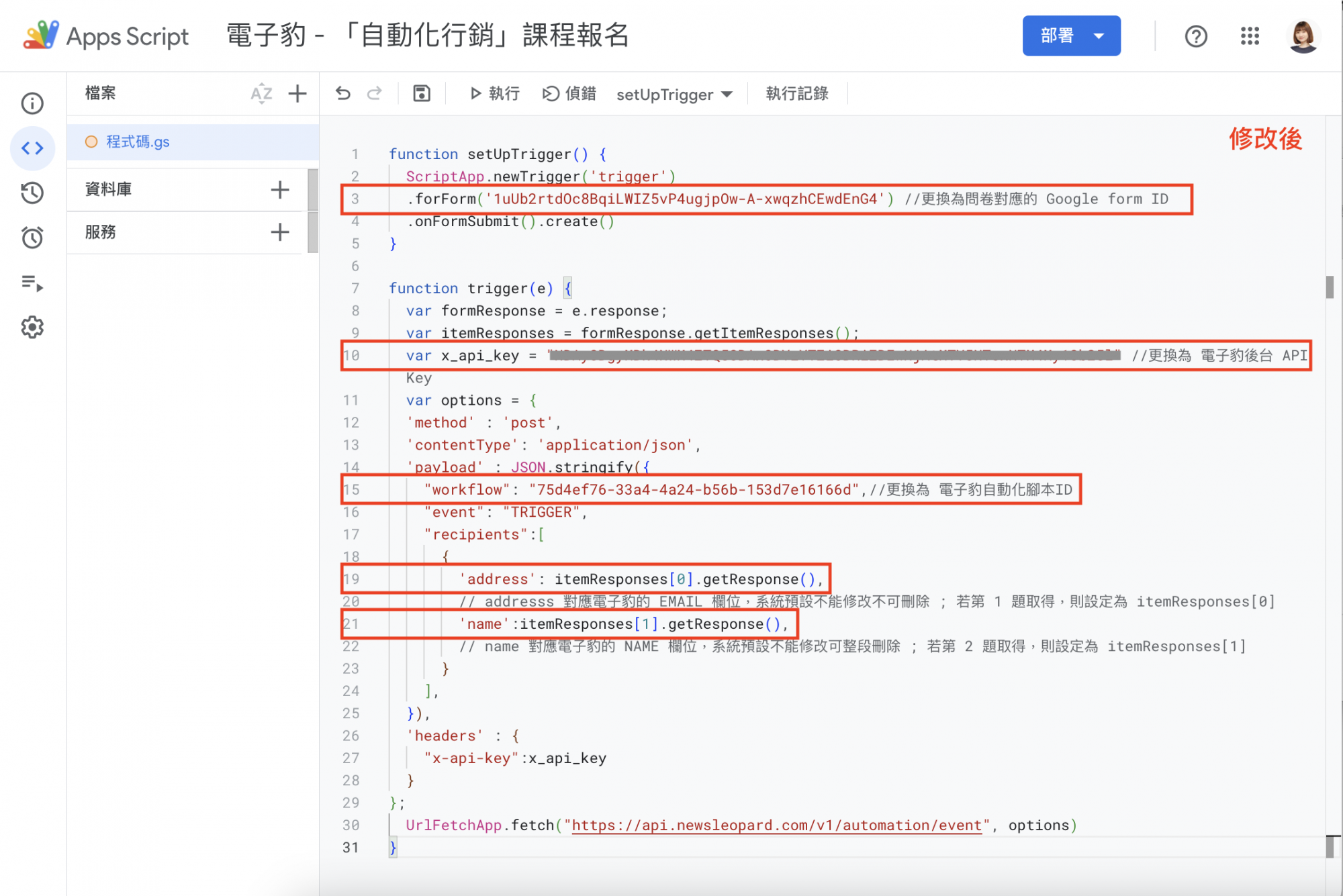Open the Executions list icon in sidebar

pos(32,283)
